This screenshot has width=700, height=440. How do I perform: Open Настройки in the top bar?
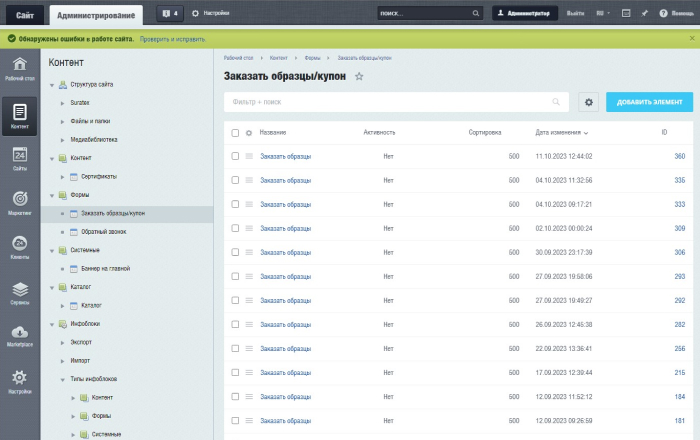[x=211, y=13]
